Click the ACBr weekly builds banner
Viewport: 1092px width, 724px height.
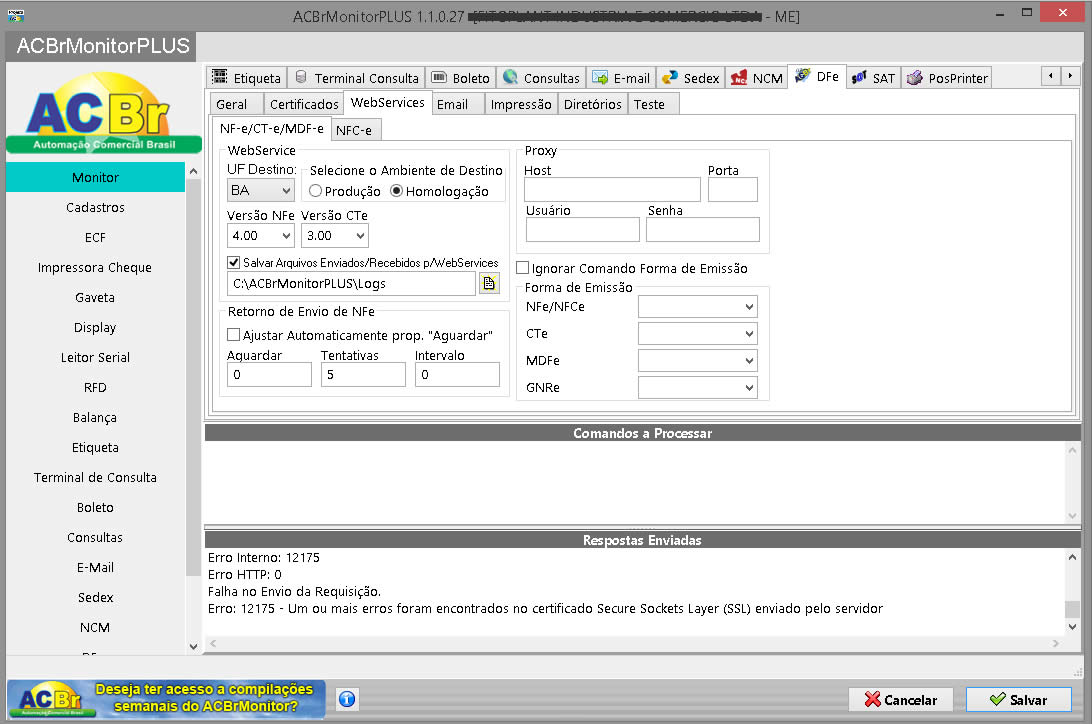click(x=166, y=699)
